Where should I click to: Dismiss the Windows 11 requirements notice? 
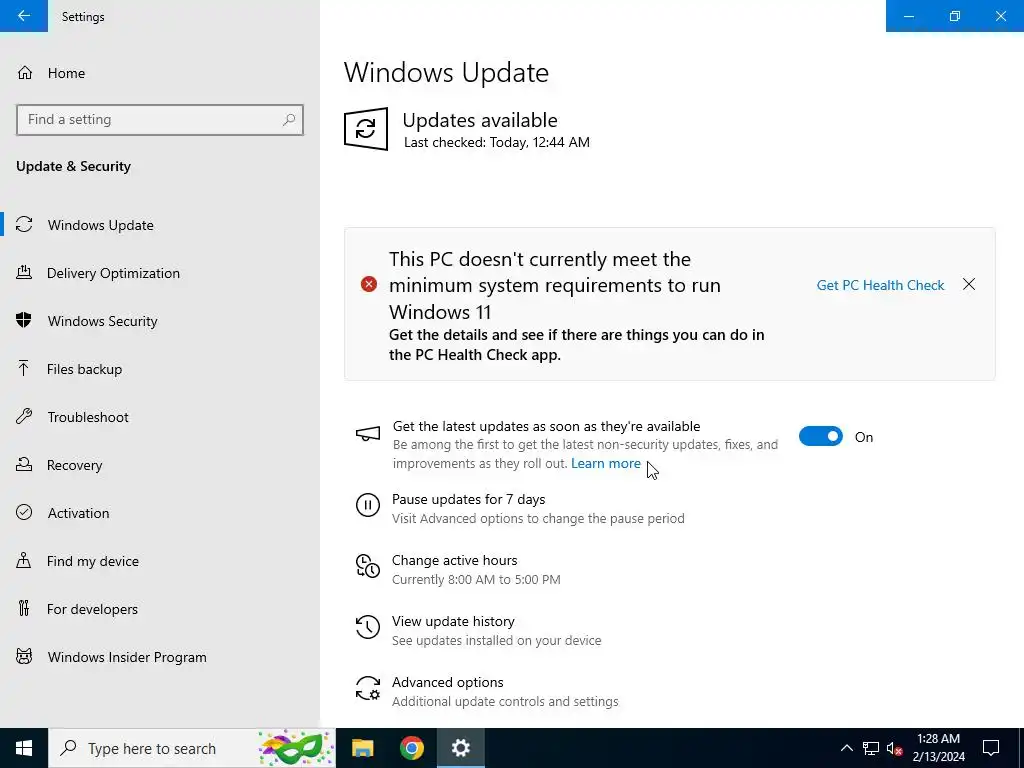click(x=968, y=284)
